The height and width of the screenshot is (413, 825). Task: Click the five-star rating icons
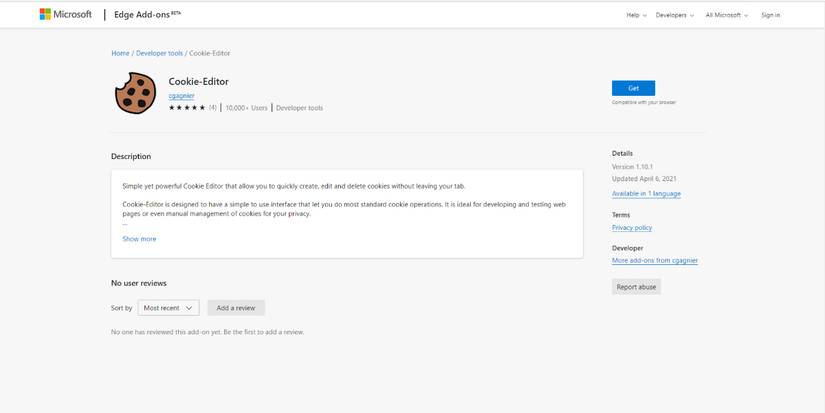[187, 107]
